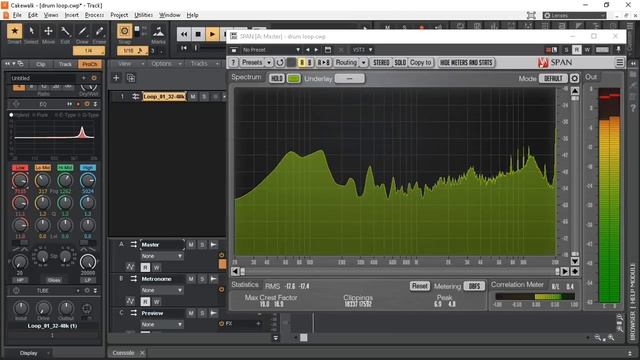Toggle the green spectrum enable button
640x360 pixels.
(293, 78)
